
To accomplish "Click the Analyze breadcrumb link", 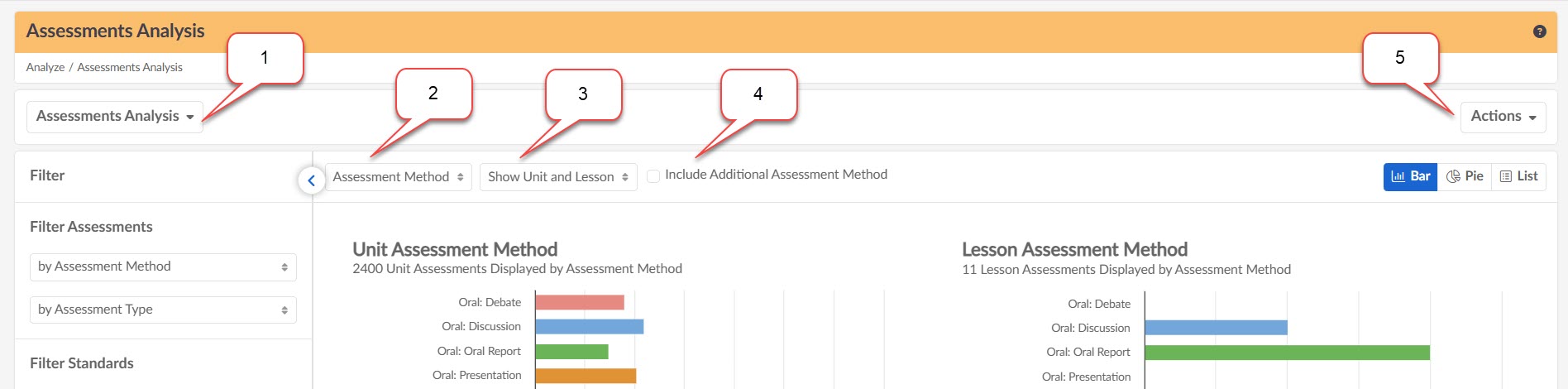I will (x=45, y=67).
